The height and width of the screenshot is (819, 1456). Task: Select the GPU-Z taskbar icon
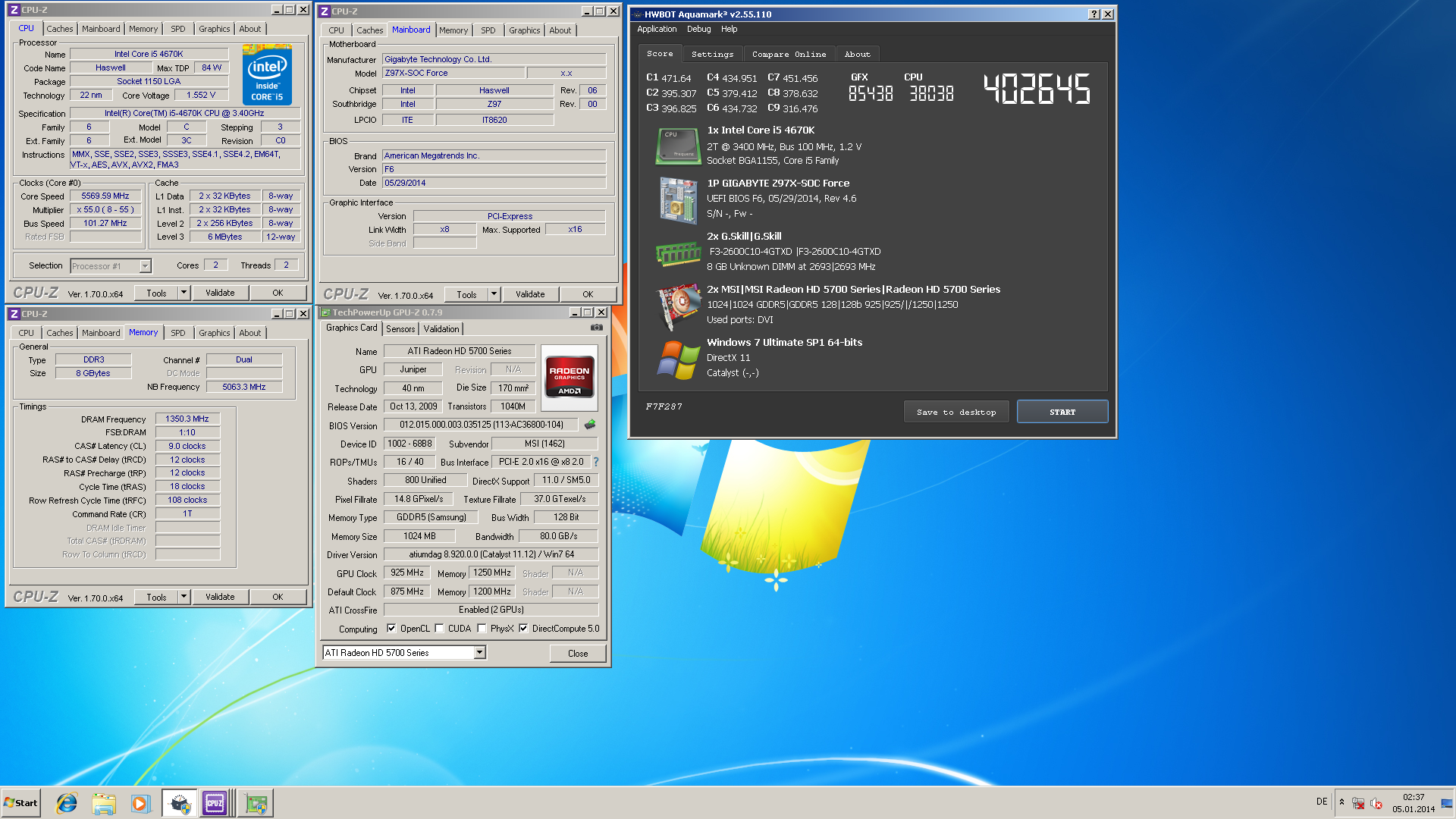[256, 803]
